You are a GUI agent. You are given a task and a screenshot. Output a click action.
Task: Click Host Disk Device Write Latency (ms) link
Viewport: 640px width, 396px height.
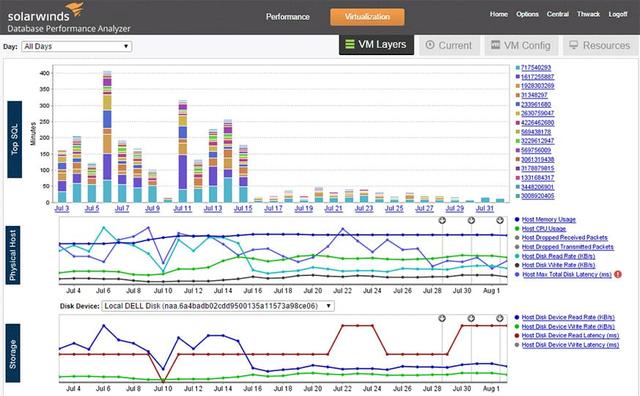(570, 345)
